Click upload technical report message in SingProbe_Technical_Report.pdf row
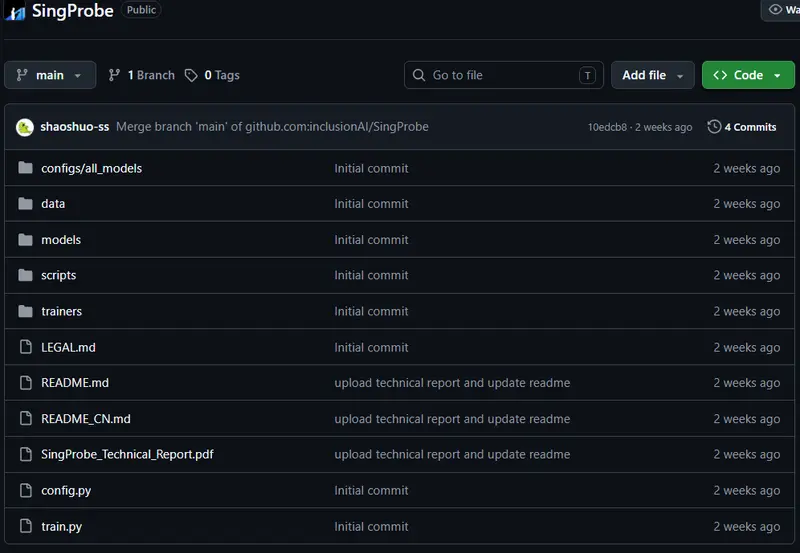 452,454
